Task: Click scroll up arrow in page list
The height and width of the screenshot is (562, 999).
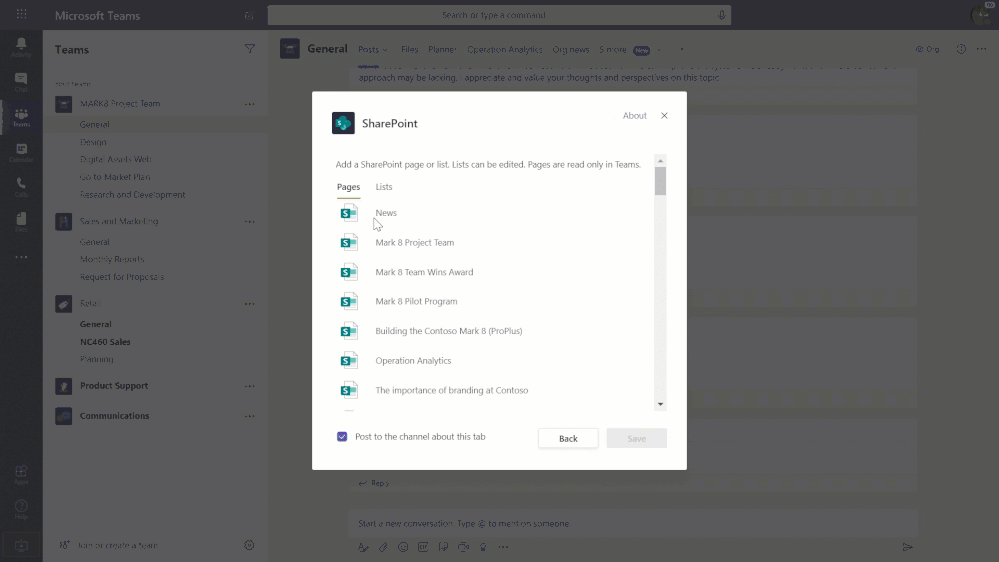Action: tap(660, 161)
